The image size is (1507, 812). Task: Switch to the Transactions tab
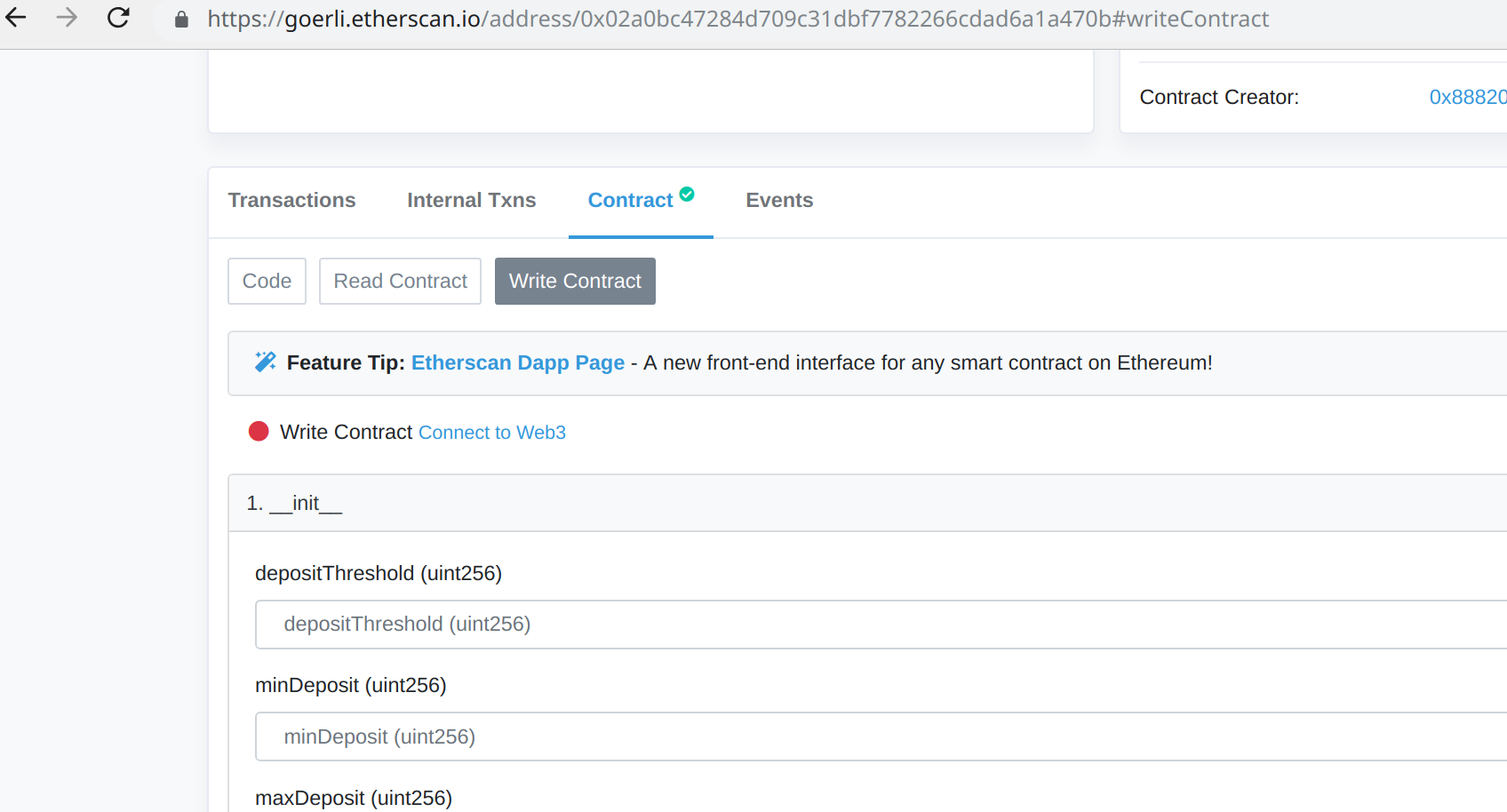click(291, 200)
